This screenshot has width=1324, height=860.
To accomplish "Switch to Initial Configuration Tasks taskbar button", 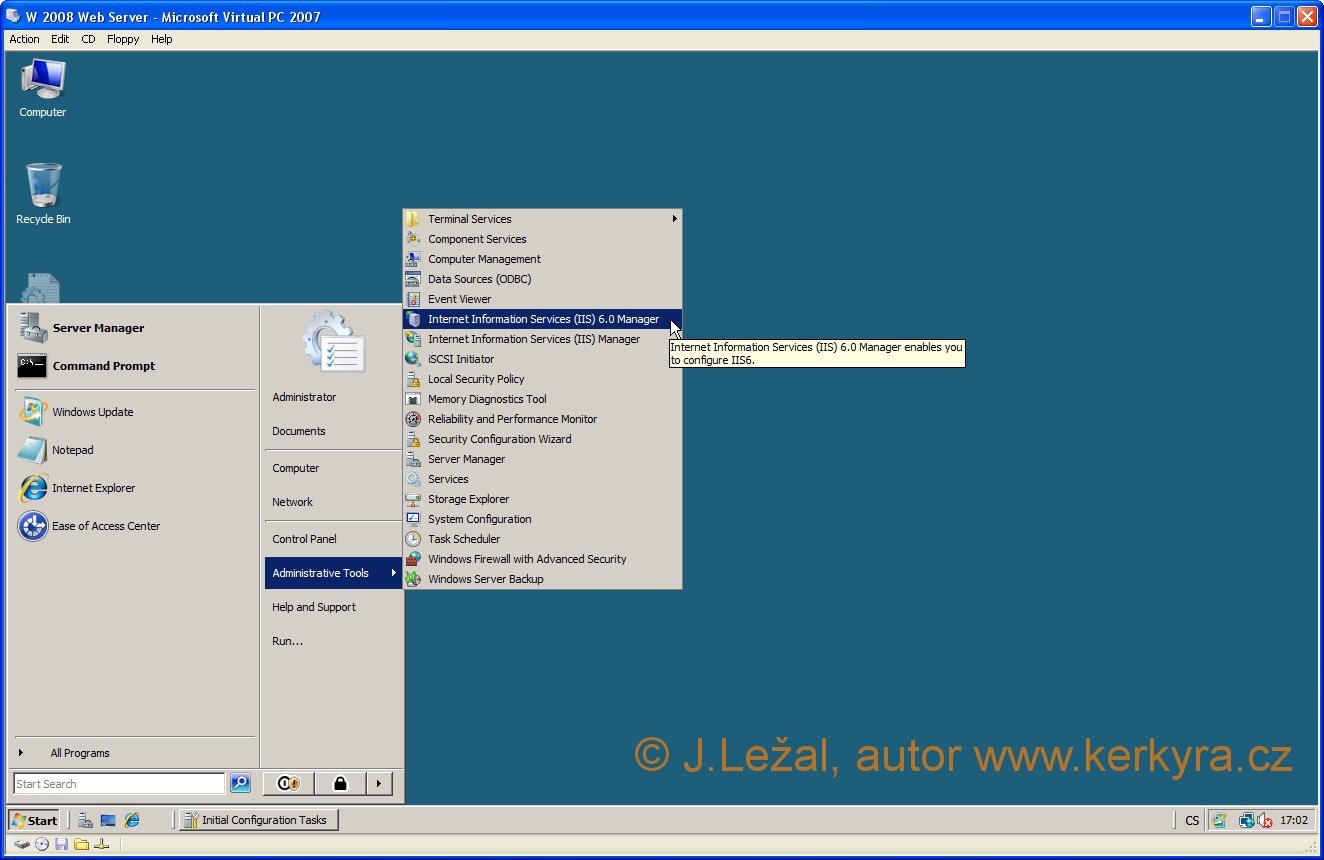I will pyautogui.click(x=259, y=820).
